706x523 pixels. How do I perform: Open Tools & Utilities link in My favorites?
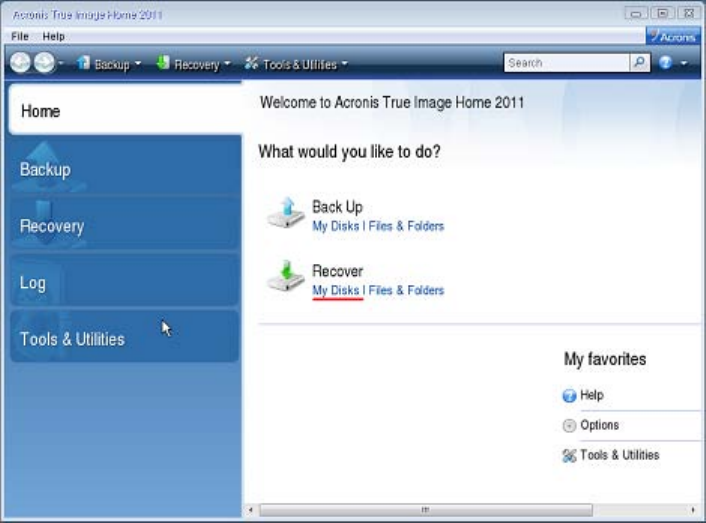(x=620, y=455)
